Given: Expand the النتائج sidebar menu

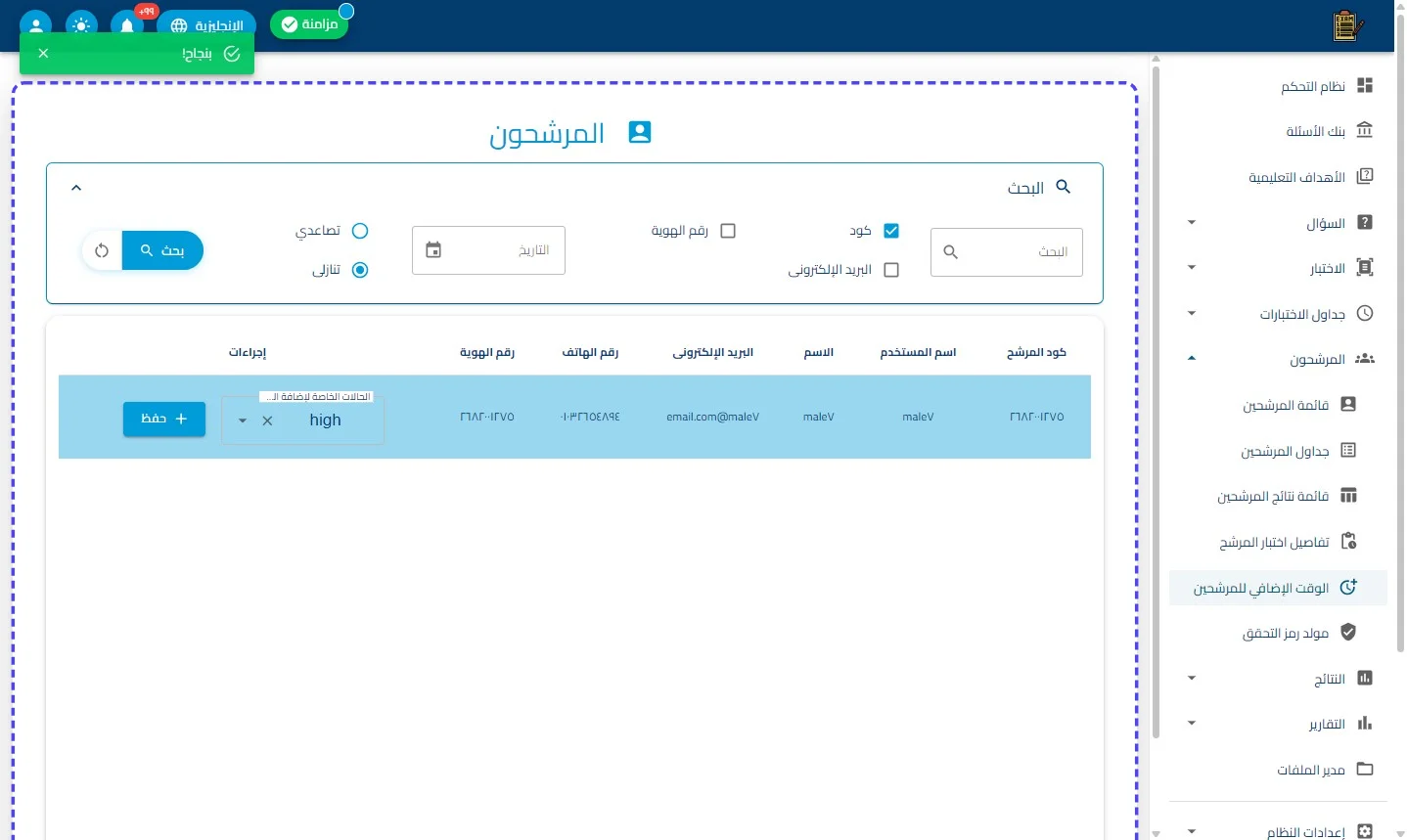Looking at the screenshot, I should (x=1278, y=679).
